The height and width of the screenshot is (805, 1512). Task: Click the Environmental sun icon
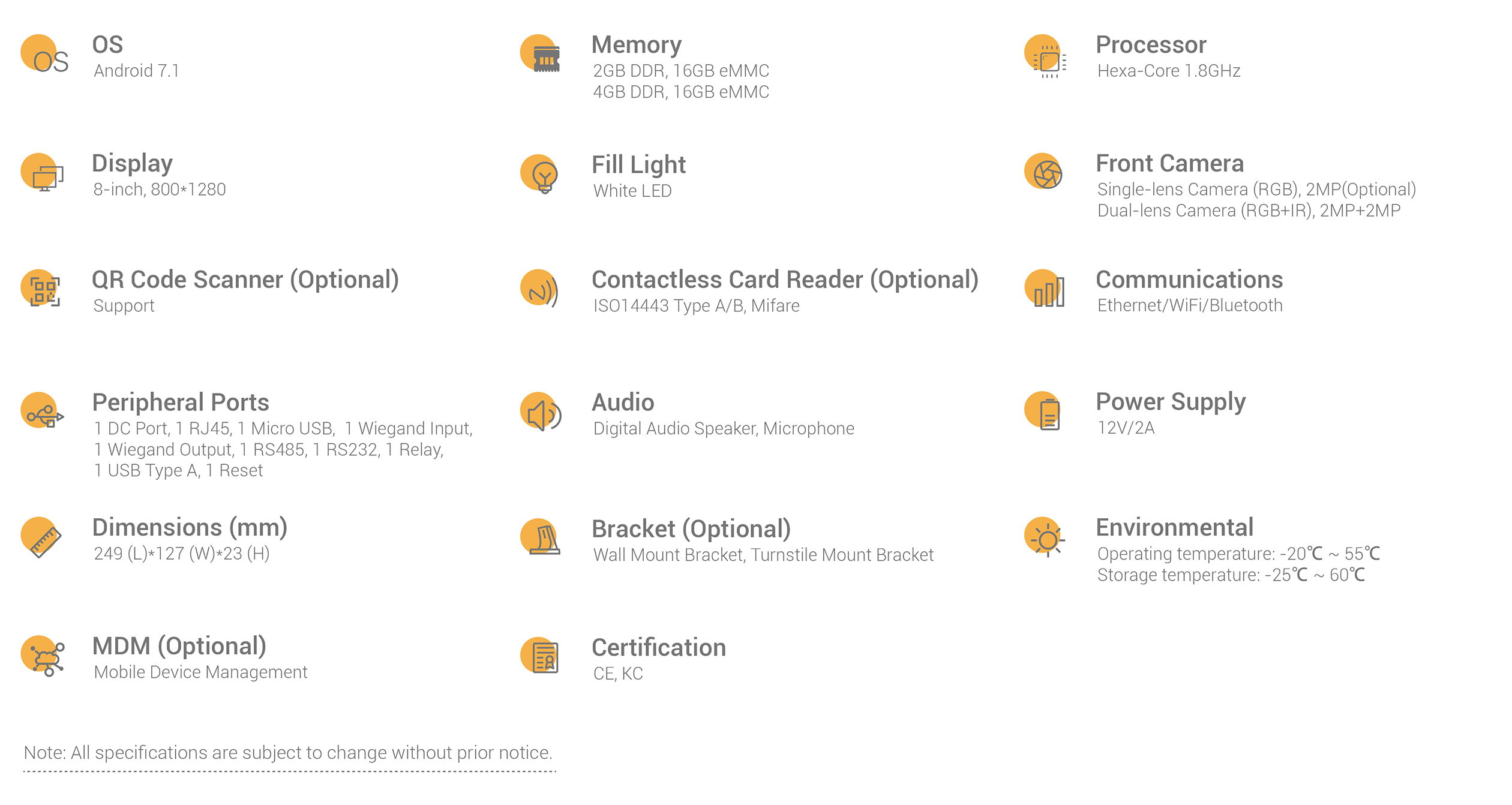coord(1045,537)
